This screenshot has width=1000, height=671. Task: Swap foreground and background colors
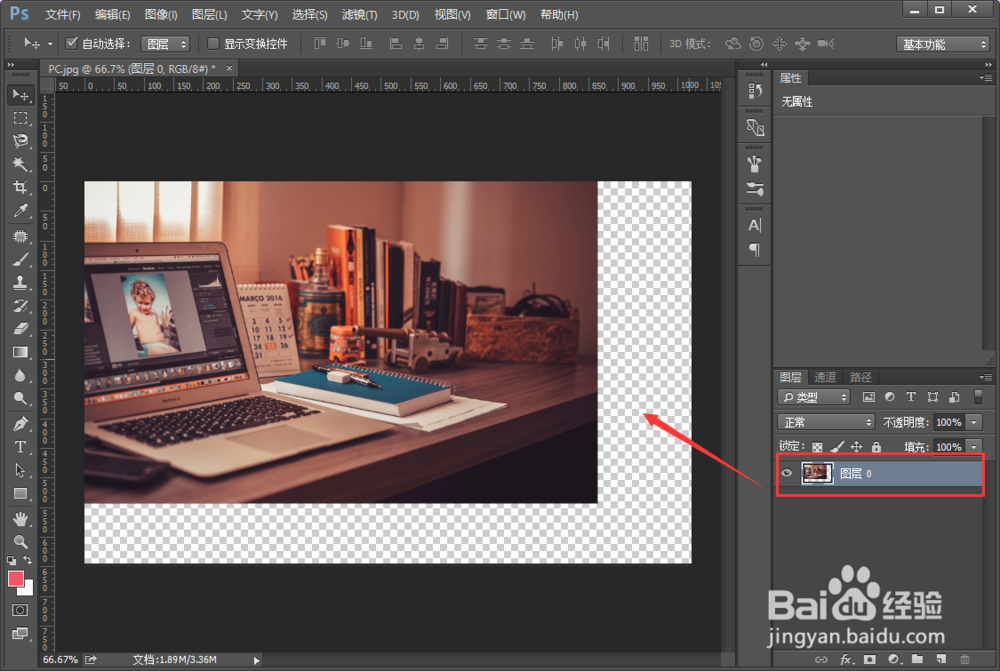tap(27, 560)
